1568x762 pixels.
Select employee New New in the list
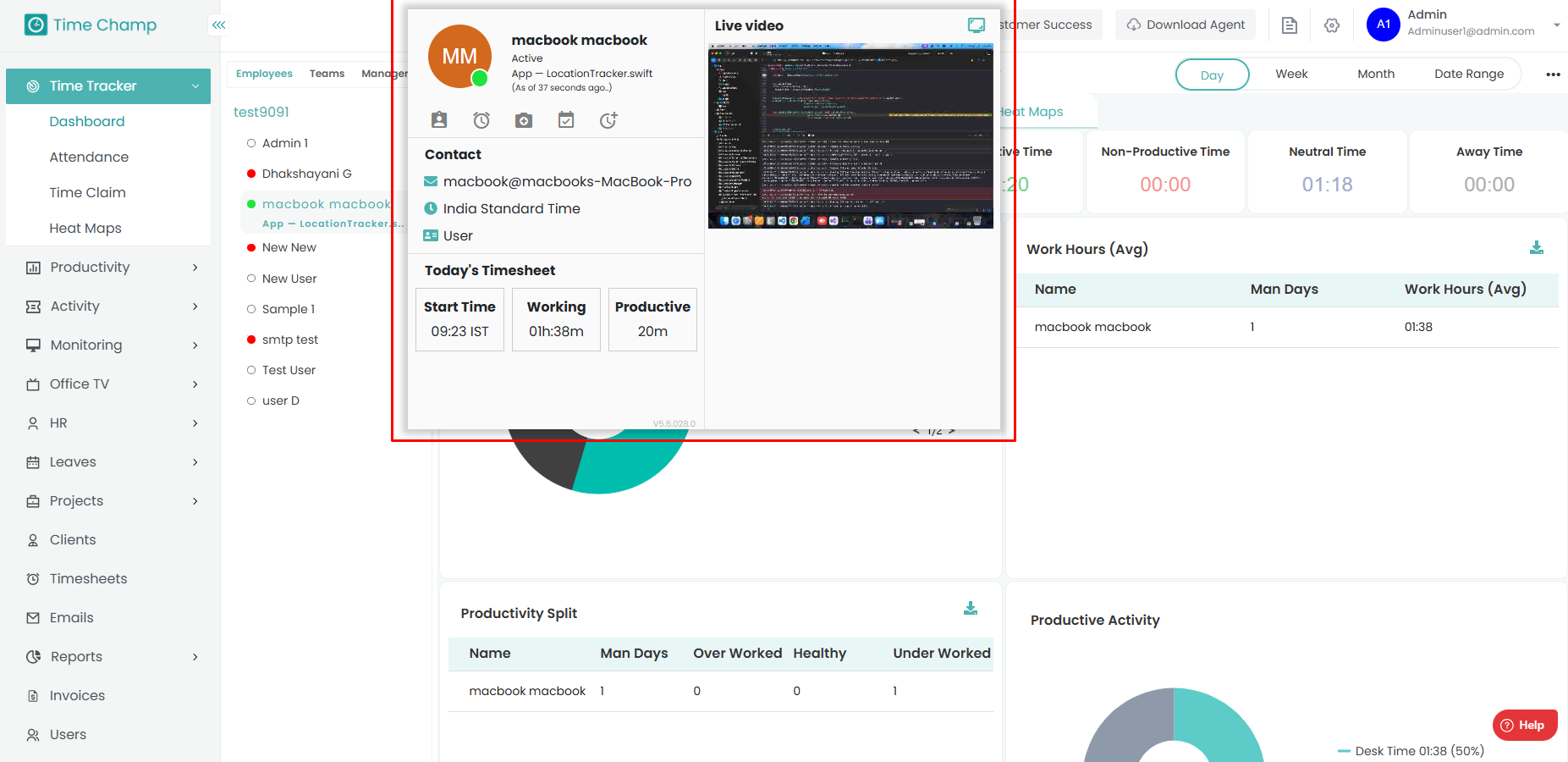(289, 247)
